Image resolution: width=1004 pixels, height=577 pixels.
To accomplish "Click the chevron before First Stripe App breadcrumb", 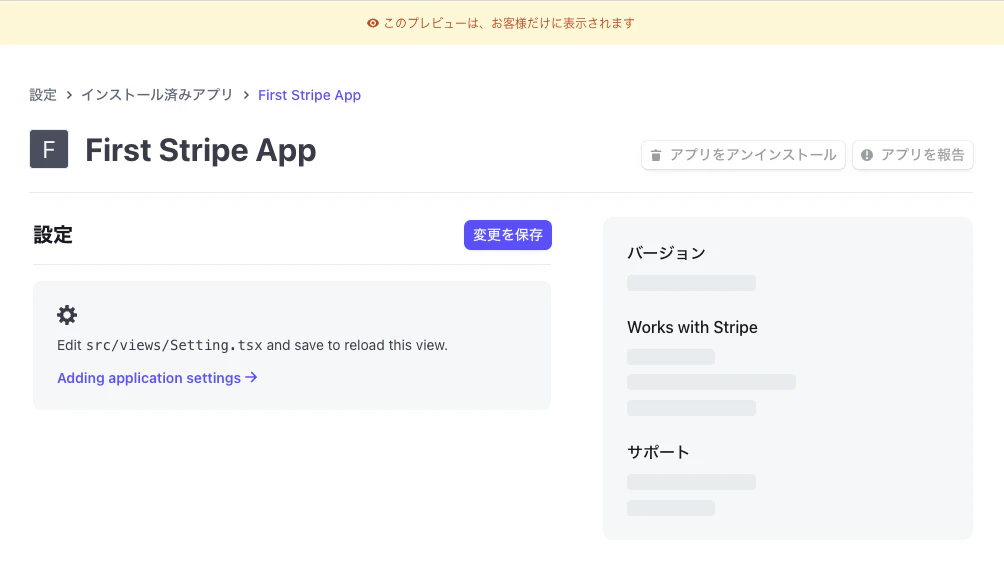I will click(x=246, y=95).
